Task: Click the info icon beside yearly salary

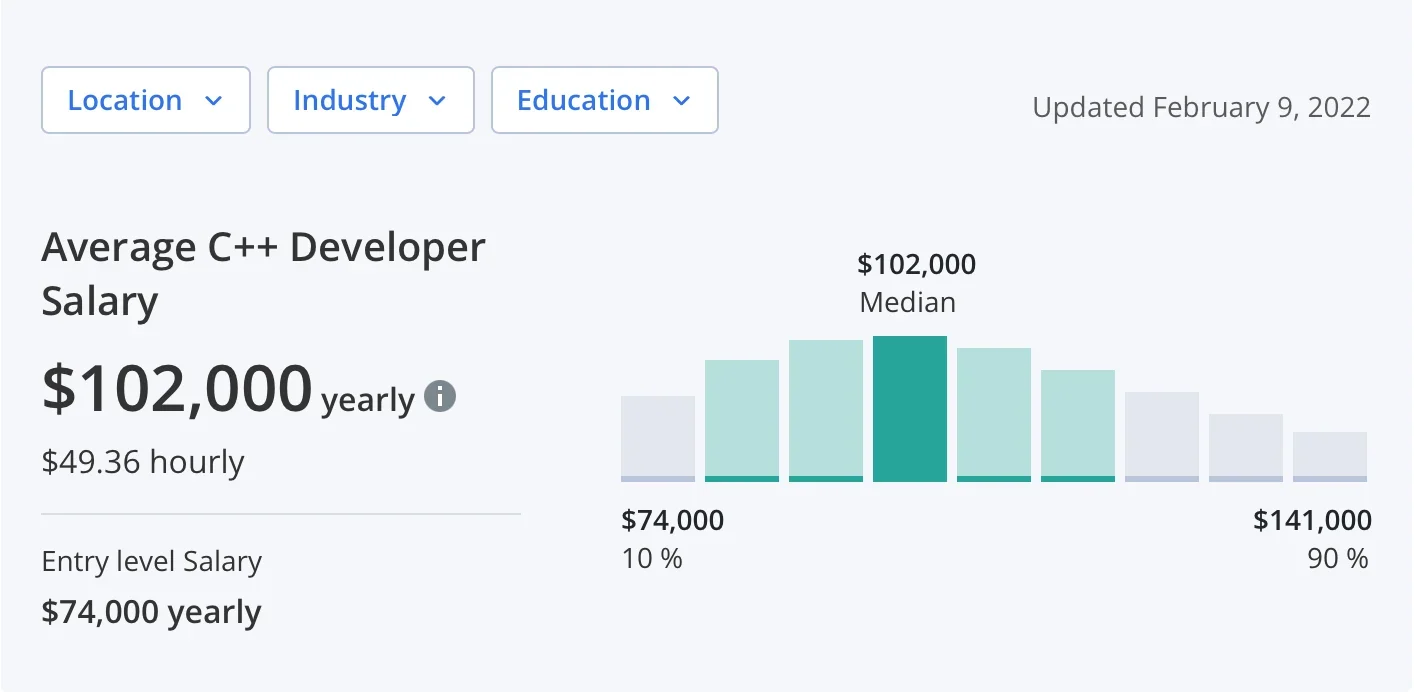Action: click(x=440, y=397)
